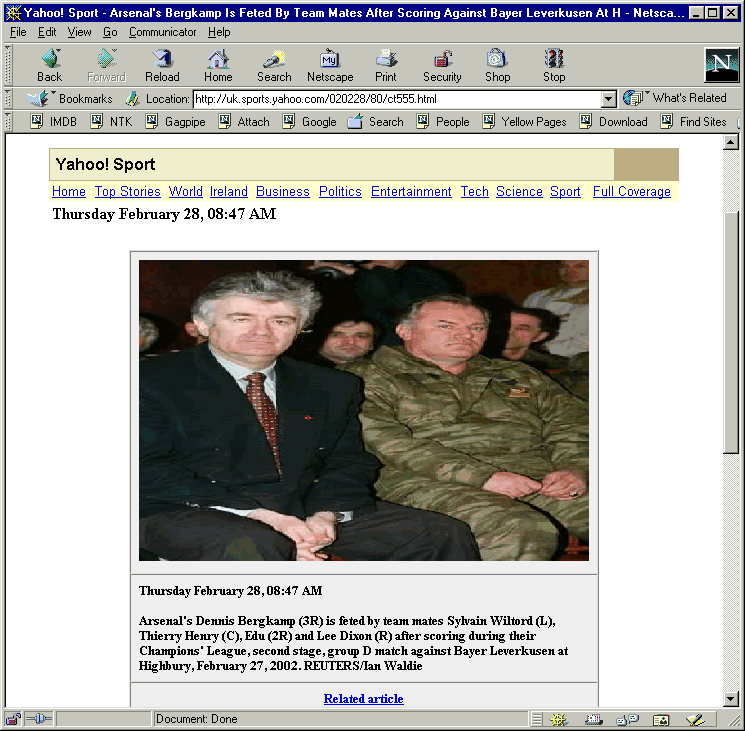Click the vertical scrollbar thumb
Viewport: 745px width, 731px height.
pyautogui.click(x=731, y=332)
